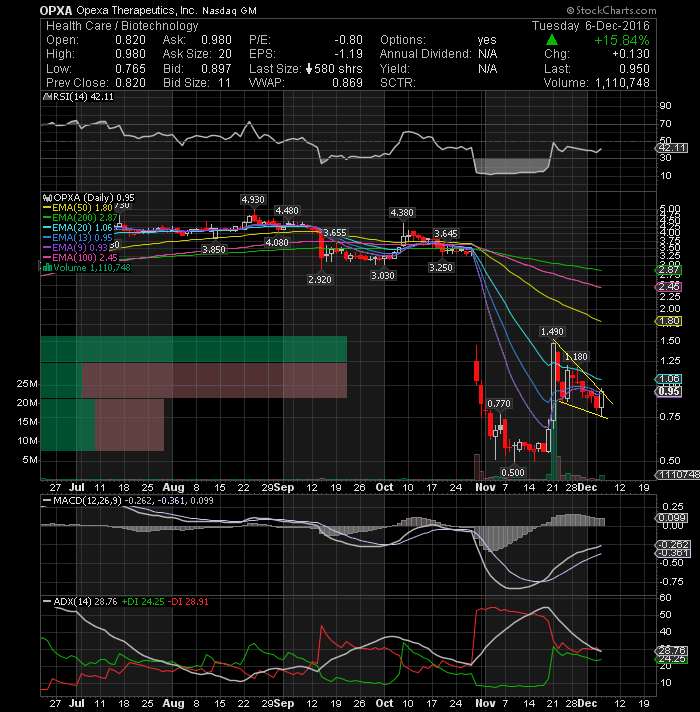Click the 4.930 peak price label
The height and width of the screenshot is (712, 700).
tap(253, 200)
